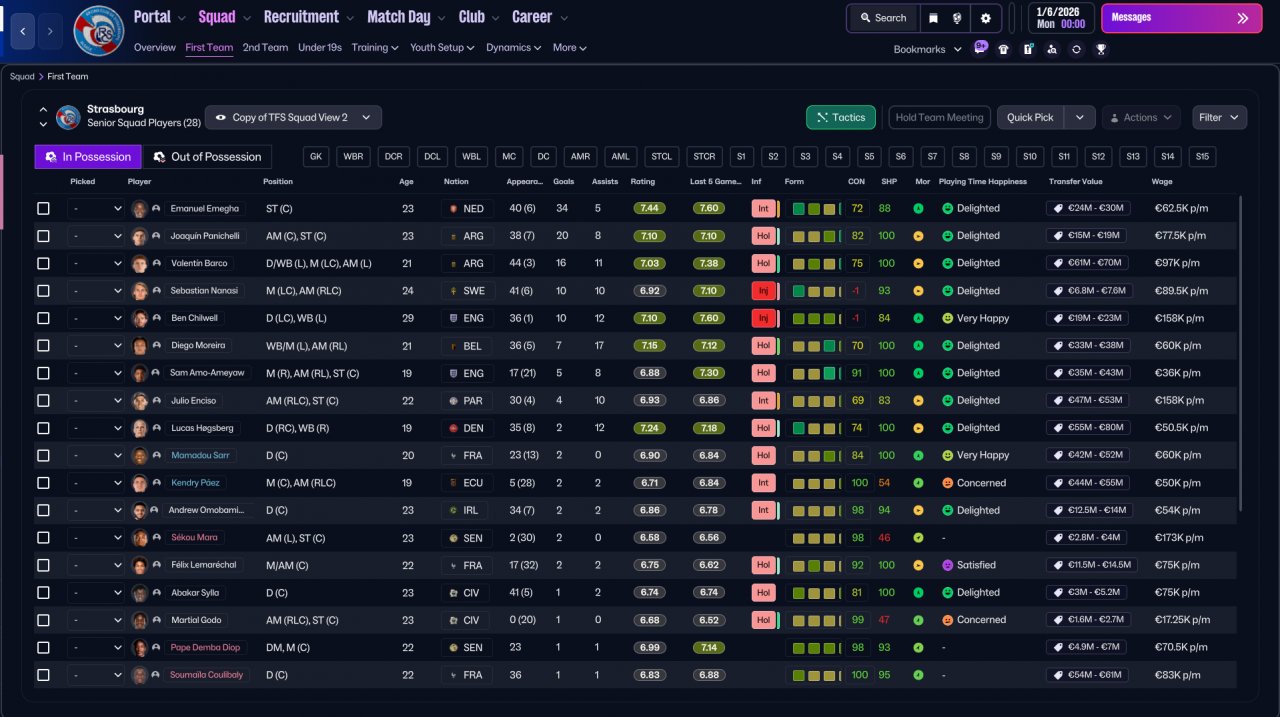Open the settings gear icon
Viewport: 1280px width, 717px height.
pyautogui.click(x=985, y=18)
